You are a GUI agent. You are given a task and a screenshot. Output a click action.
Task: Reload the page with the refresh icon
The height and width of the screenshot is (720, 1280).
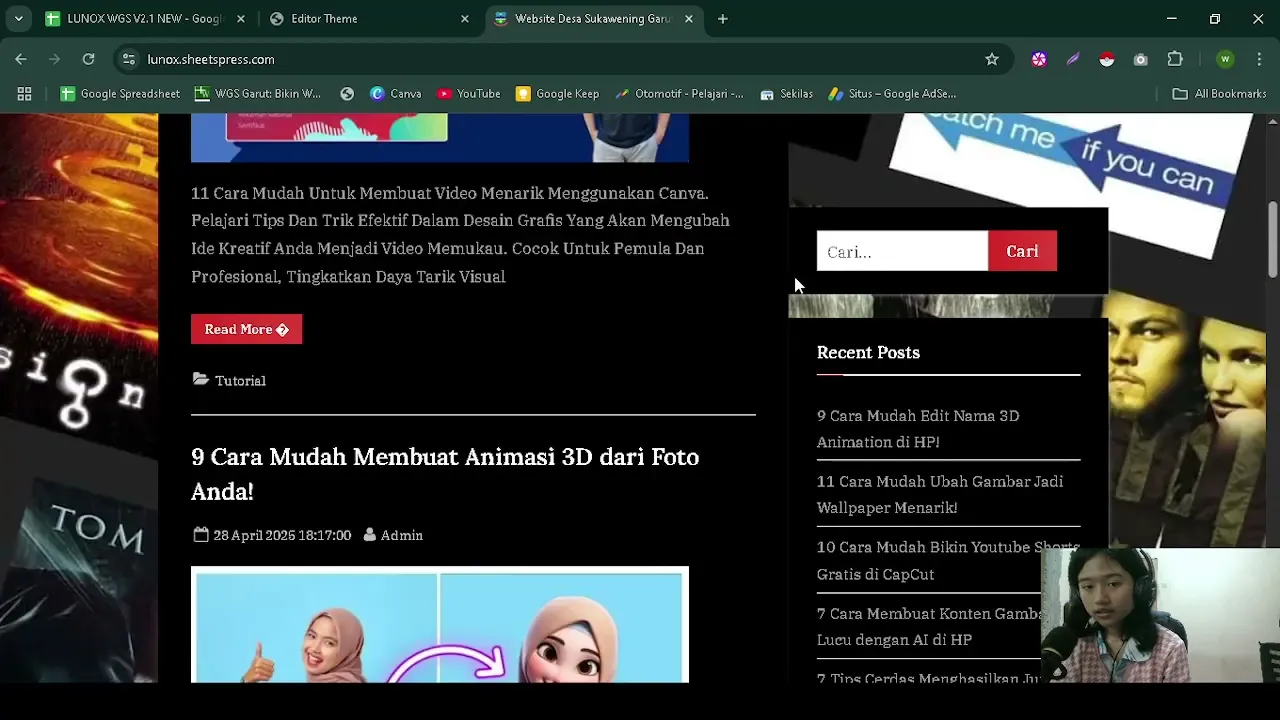pyautogui.click(x=88, y=59)
